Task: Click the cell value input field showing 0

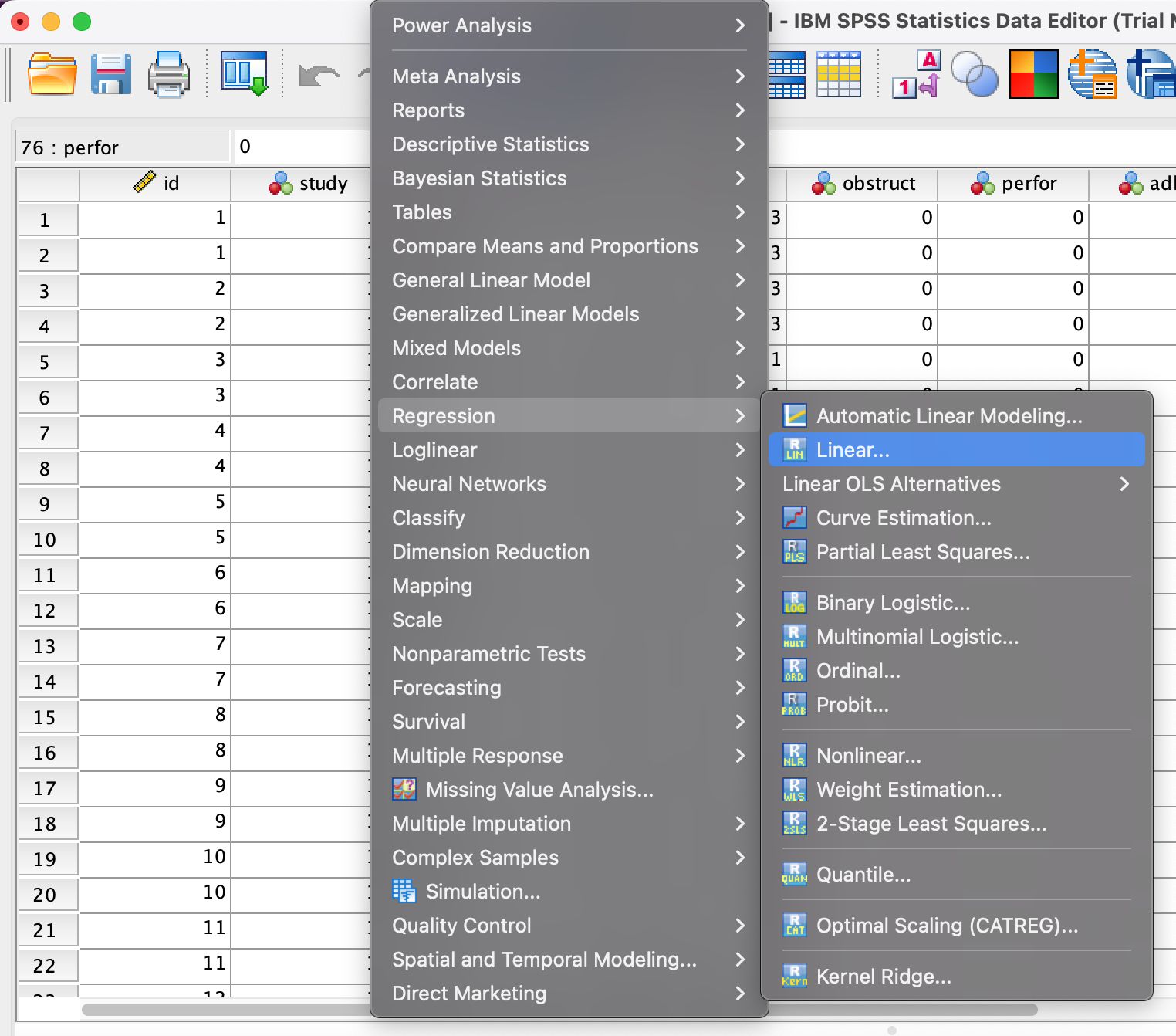Action: point(301,147)
